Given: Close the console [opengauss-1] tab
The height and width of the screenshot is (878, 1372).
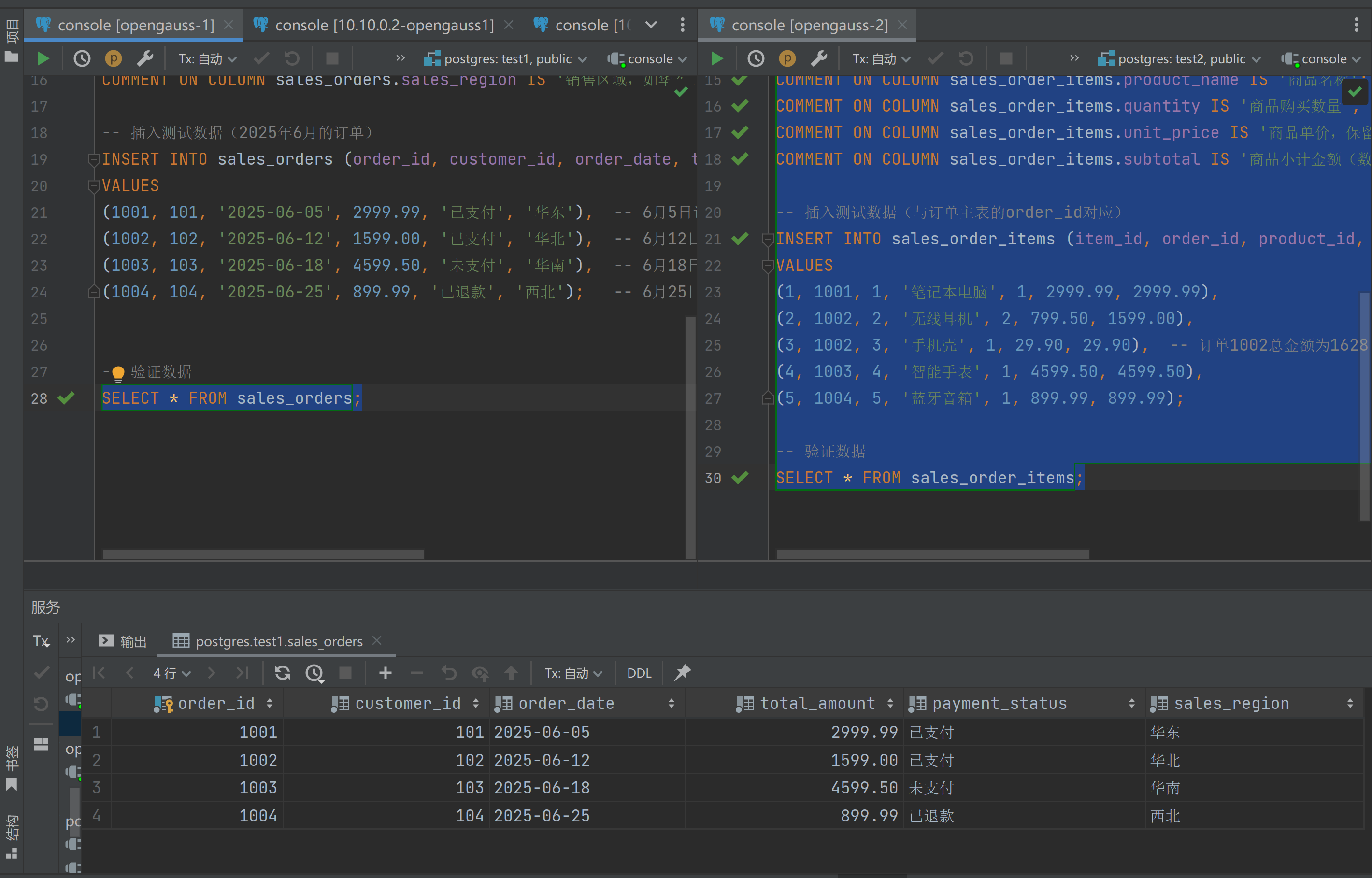Looking at the screenshot, I should (x=229, y=25).
